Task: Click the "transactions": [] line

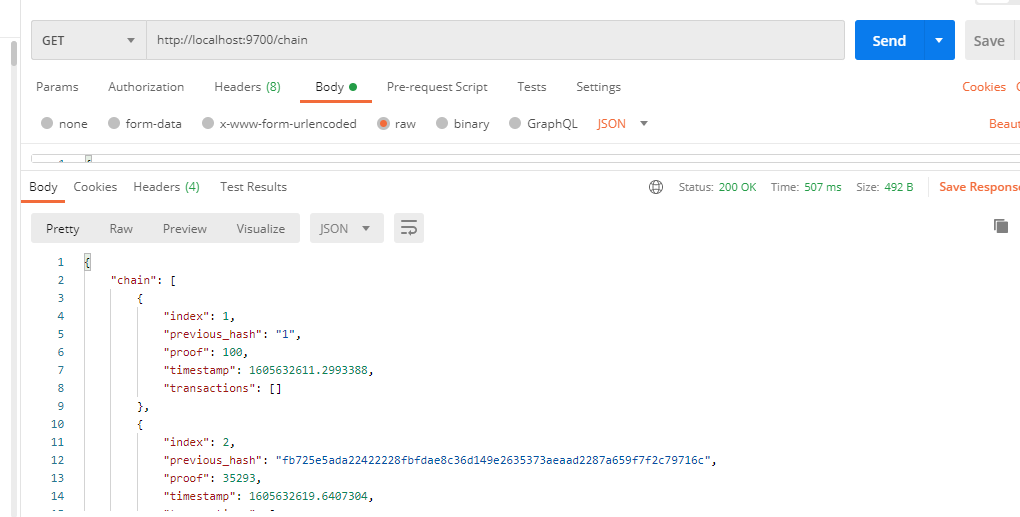Action: point(222,388)
